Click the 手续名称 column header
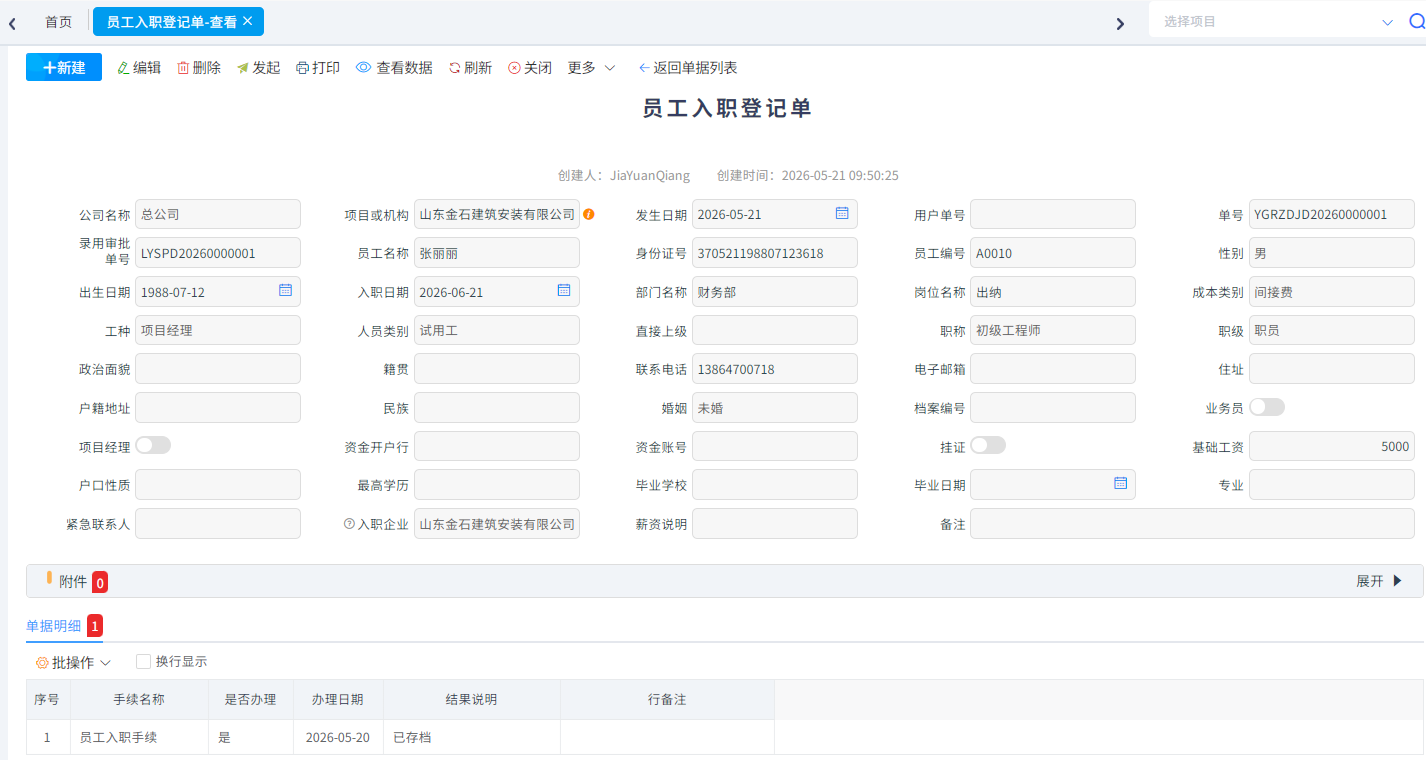This screenshot has height=760, width=1426. (x=140, y=699)
